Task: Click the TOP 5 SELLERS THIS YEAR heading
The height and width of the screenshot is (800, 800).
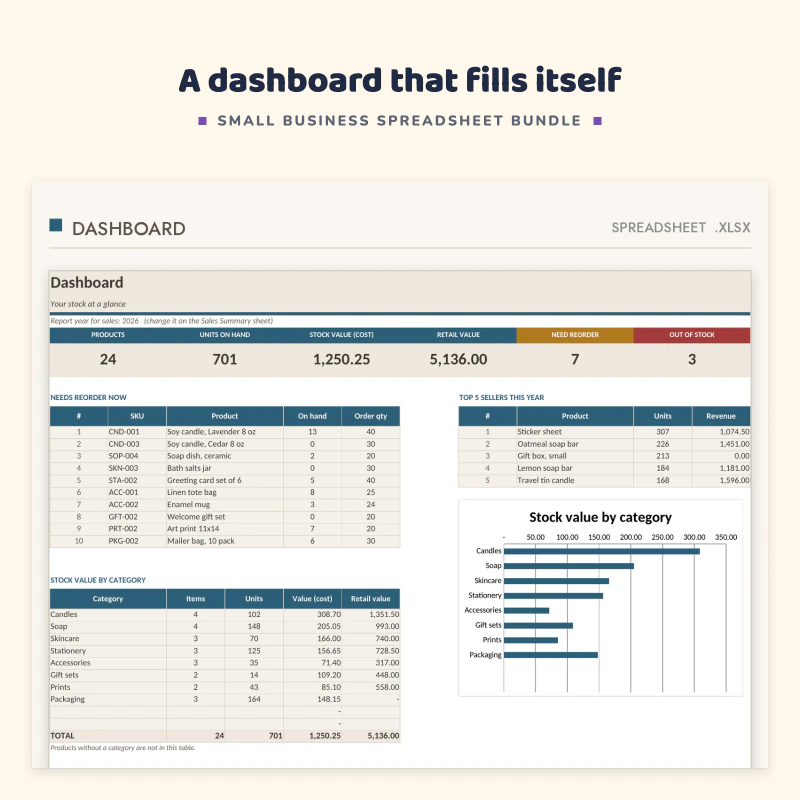Action: click(502, 397)
